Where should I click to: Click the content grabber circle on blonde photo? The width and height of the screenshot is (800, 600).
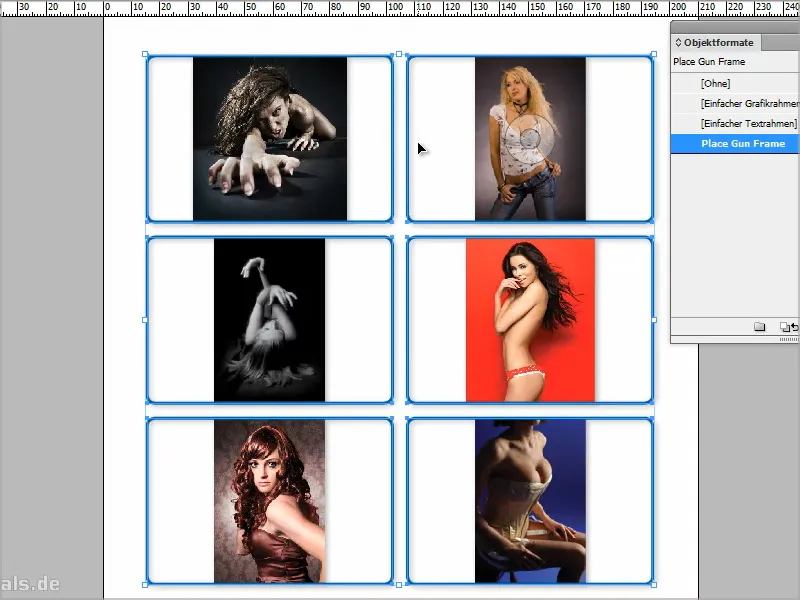pos(531,137)
